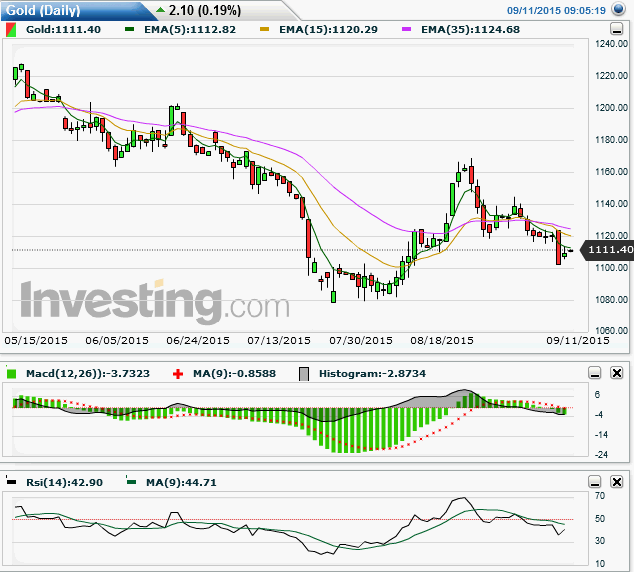The width and height of the screenshot is (634, 572).
Task: Click the blue globe icon at top right
Action: (618, 9)
